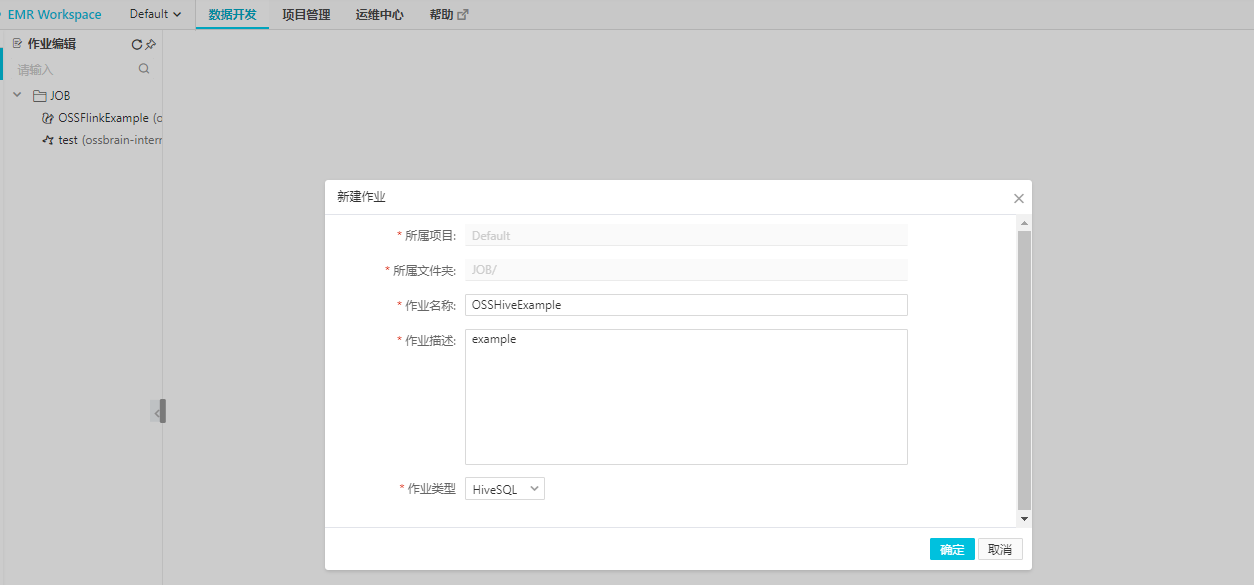The height and width of the screenshot is (585, 1254).
Task: Open the 帮助 external link
Action: click(x=448, y=15)
